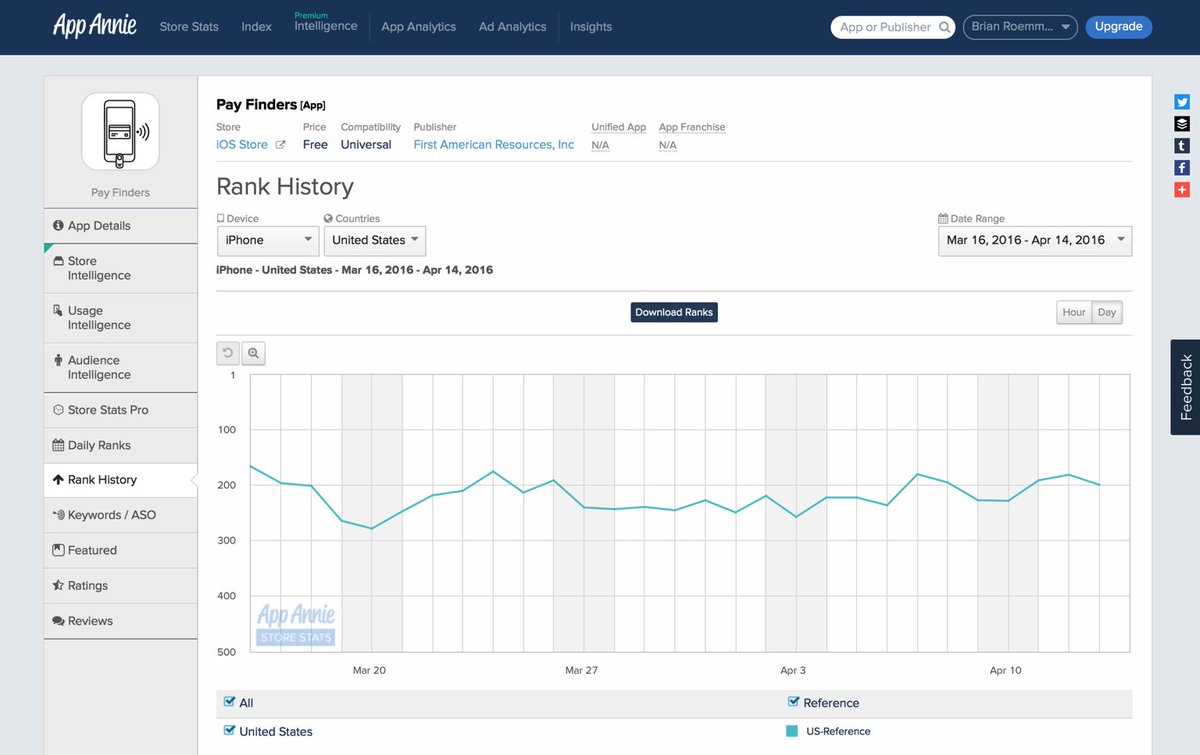Screen dimensions: 1200x755
Task: Click the Mar 27 x-axis label
Action: tap(581, 670)
